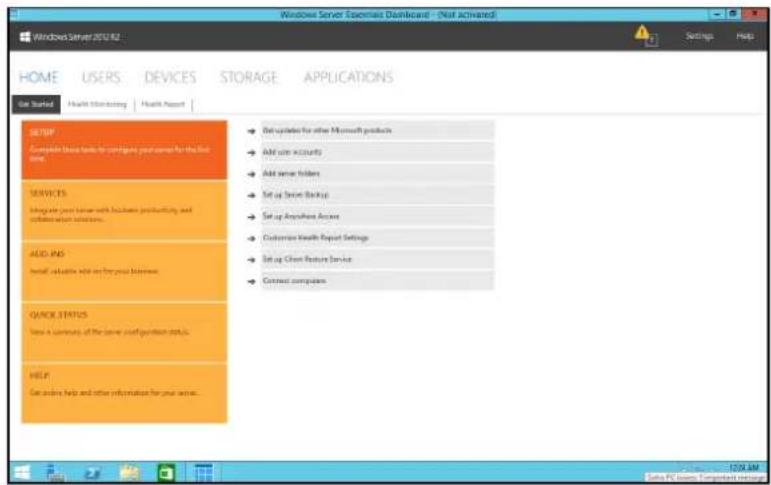Open the Set up Anywhere Access task
The width and height of the screenshot is (771, 485).
click(377, 216)
